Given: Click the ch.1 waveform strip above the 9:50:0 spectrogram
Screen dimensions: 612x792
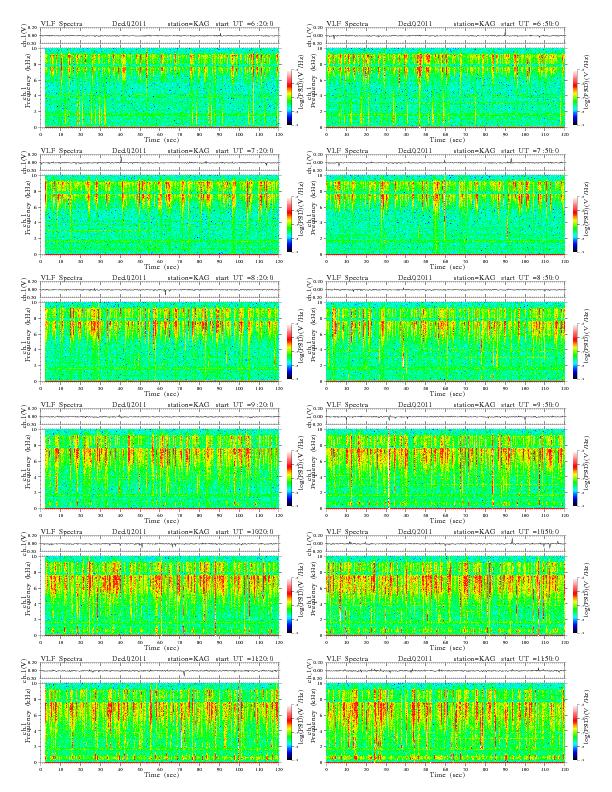Looking at the screenshot, I should coord(445,417).
